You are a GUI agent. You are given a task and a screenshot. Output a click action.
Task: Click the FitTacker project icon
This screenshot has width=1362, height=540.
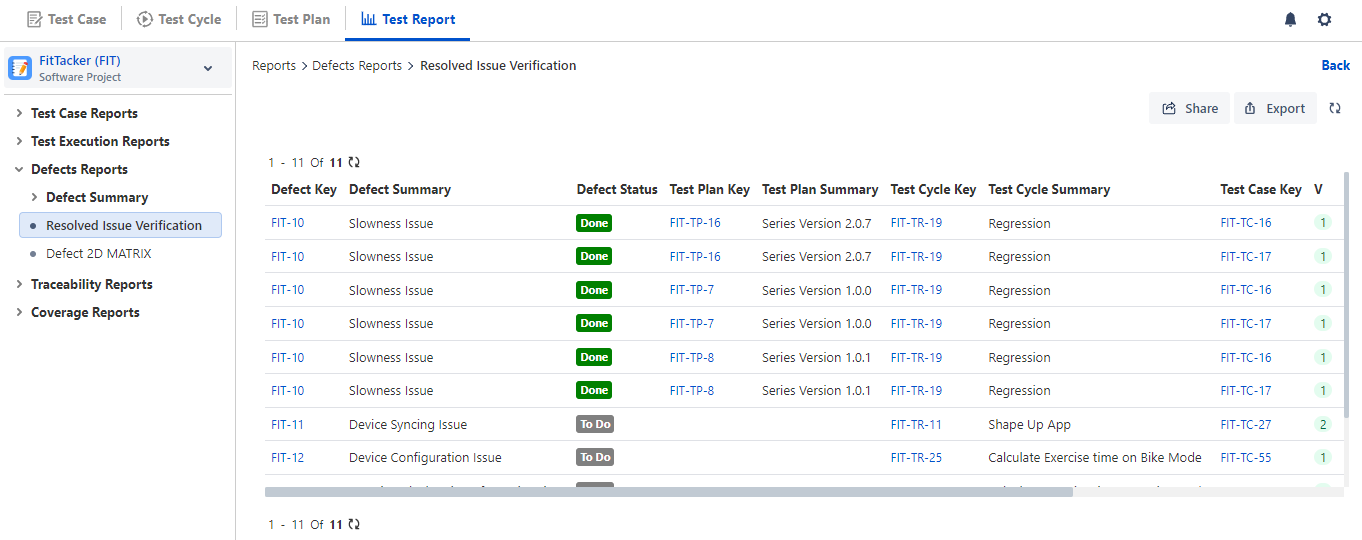click(x=20, y=68)
